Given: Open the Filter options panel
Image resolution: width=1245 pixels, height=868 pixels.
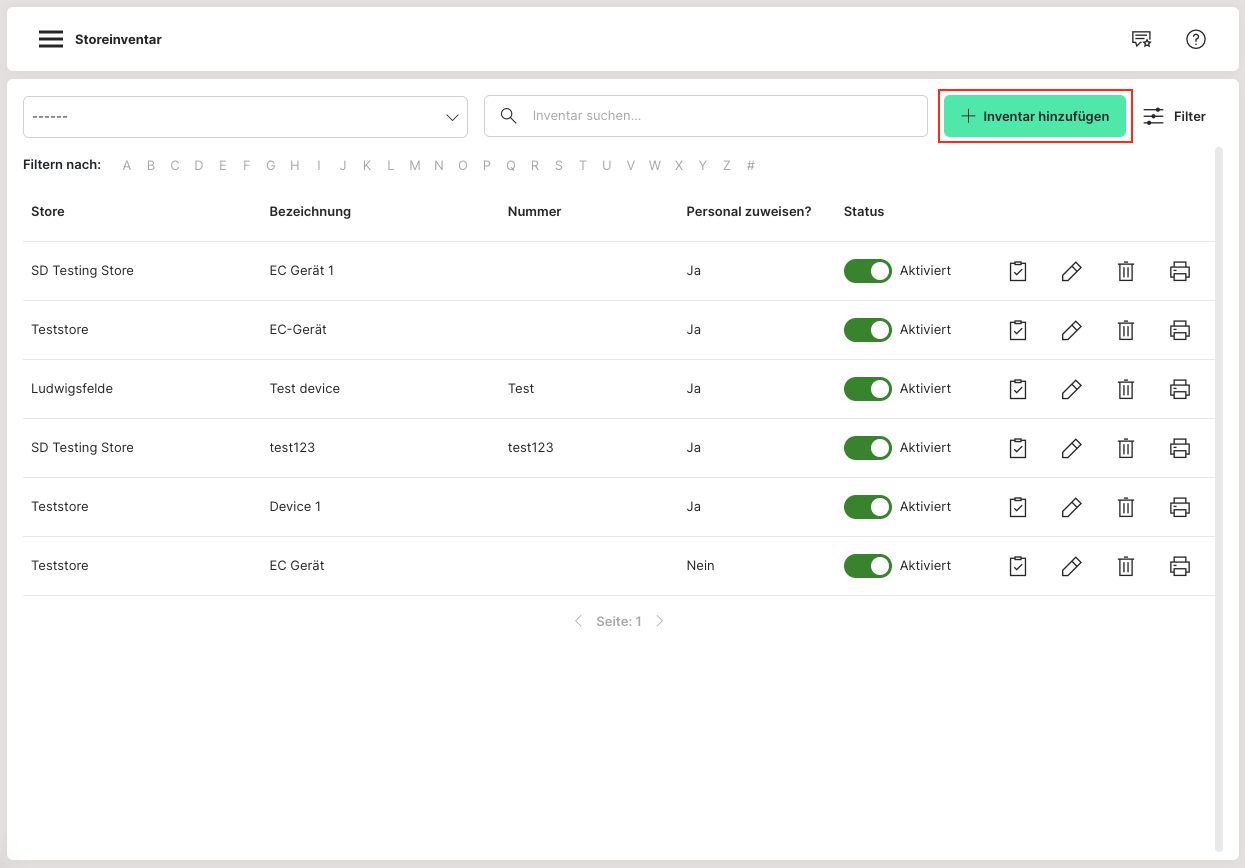Looking at the screenshot, I should 1174,117.
